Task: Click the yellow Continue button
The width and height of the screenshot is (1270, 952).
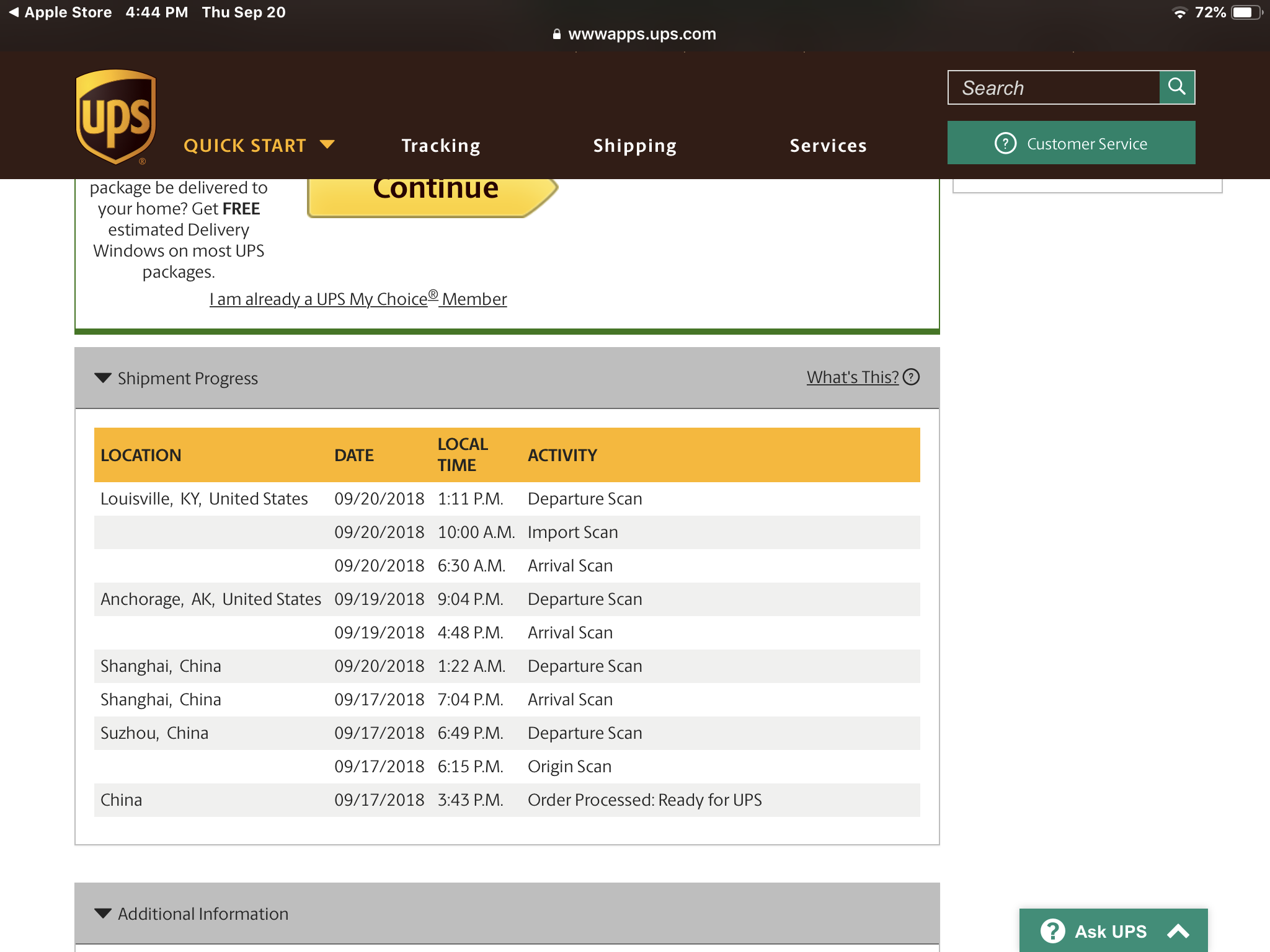Action: 433,197
